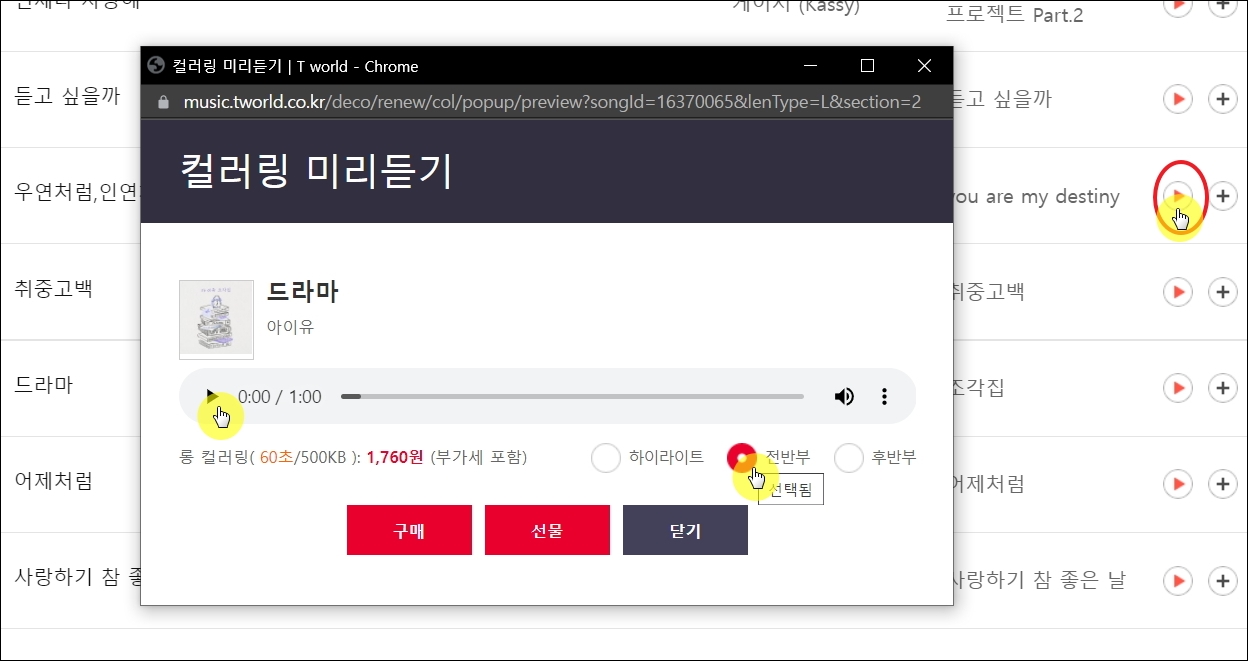Select the 후반부 radio option

[x=849, y=458]
